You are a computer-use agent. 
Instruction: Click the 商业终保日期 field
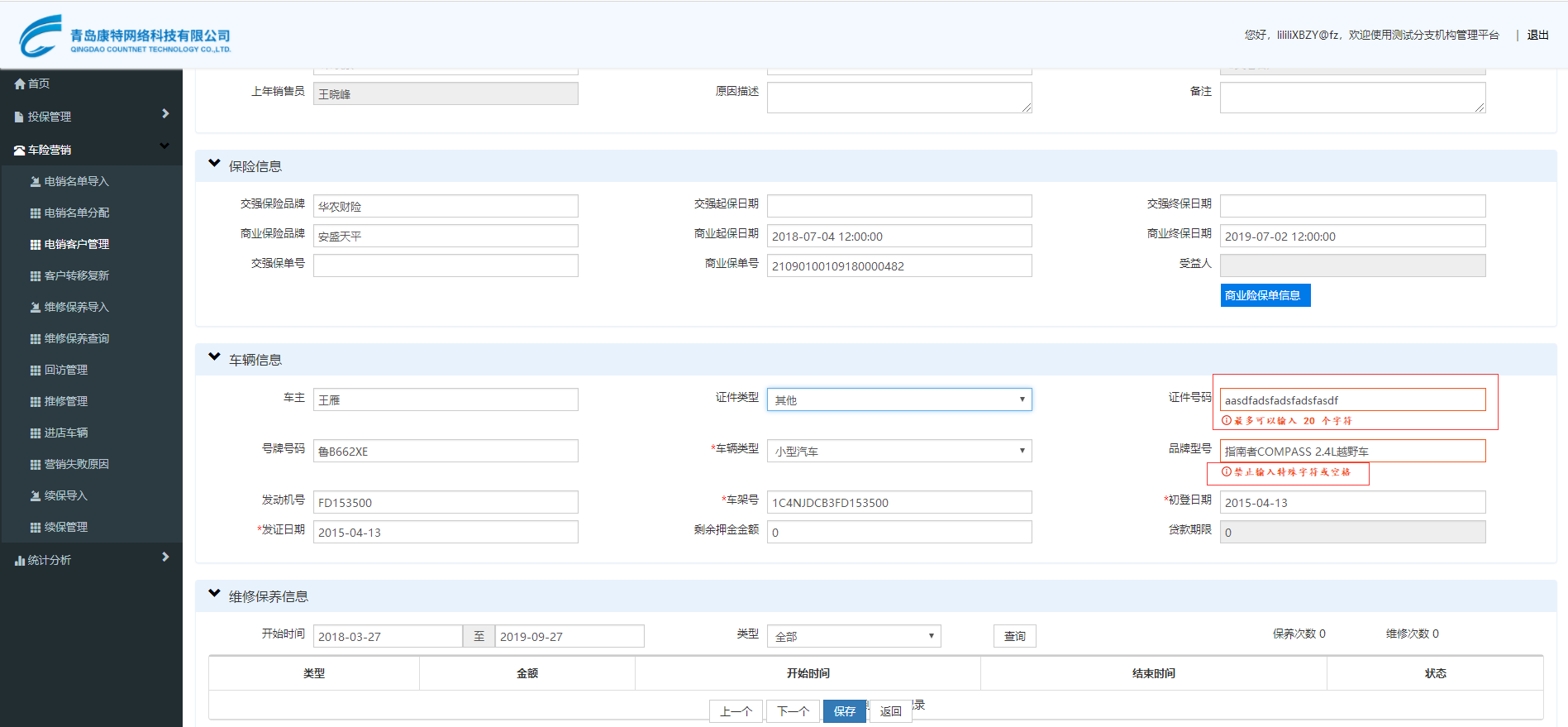1353,236
